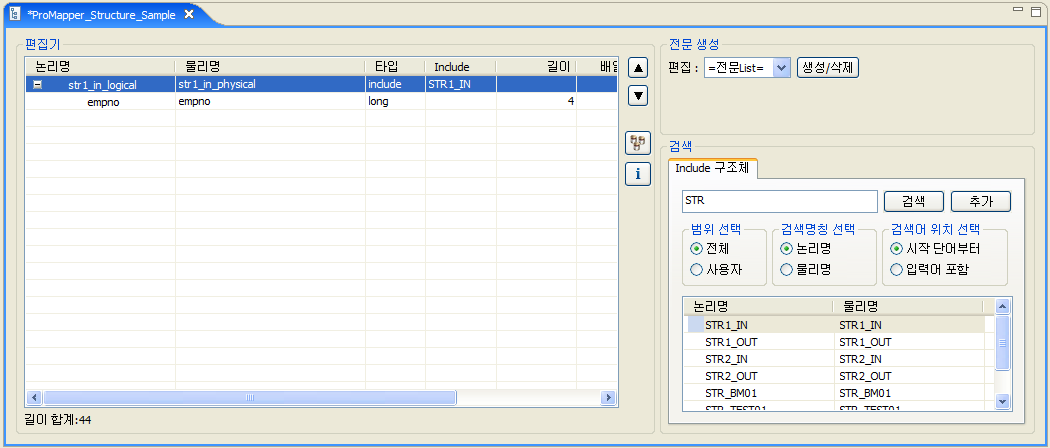Choose 물리명 search name option

click(787, 270)
